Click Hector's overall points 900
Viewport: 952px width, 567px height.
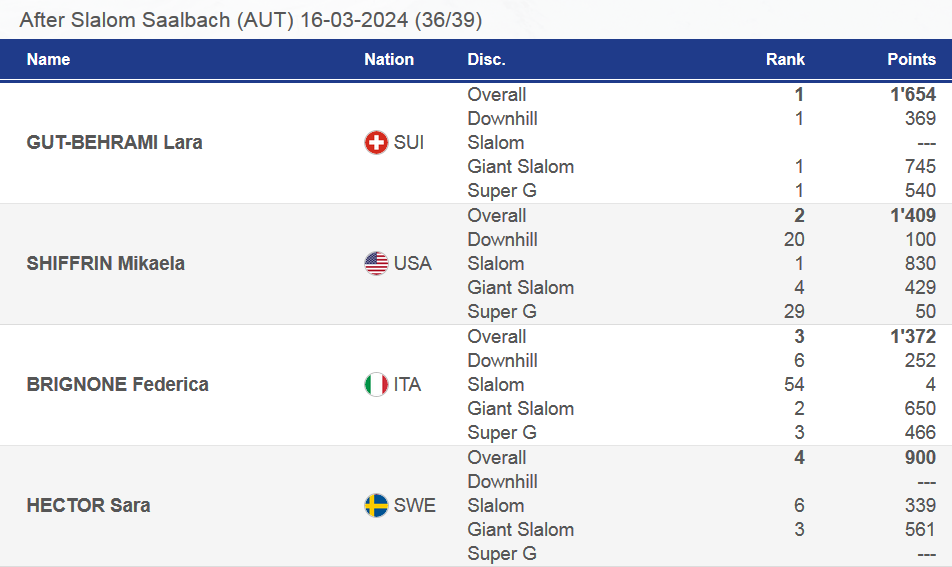918,458
